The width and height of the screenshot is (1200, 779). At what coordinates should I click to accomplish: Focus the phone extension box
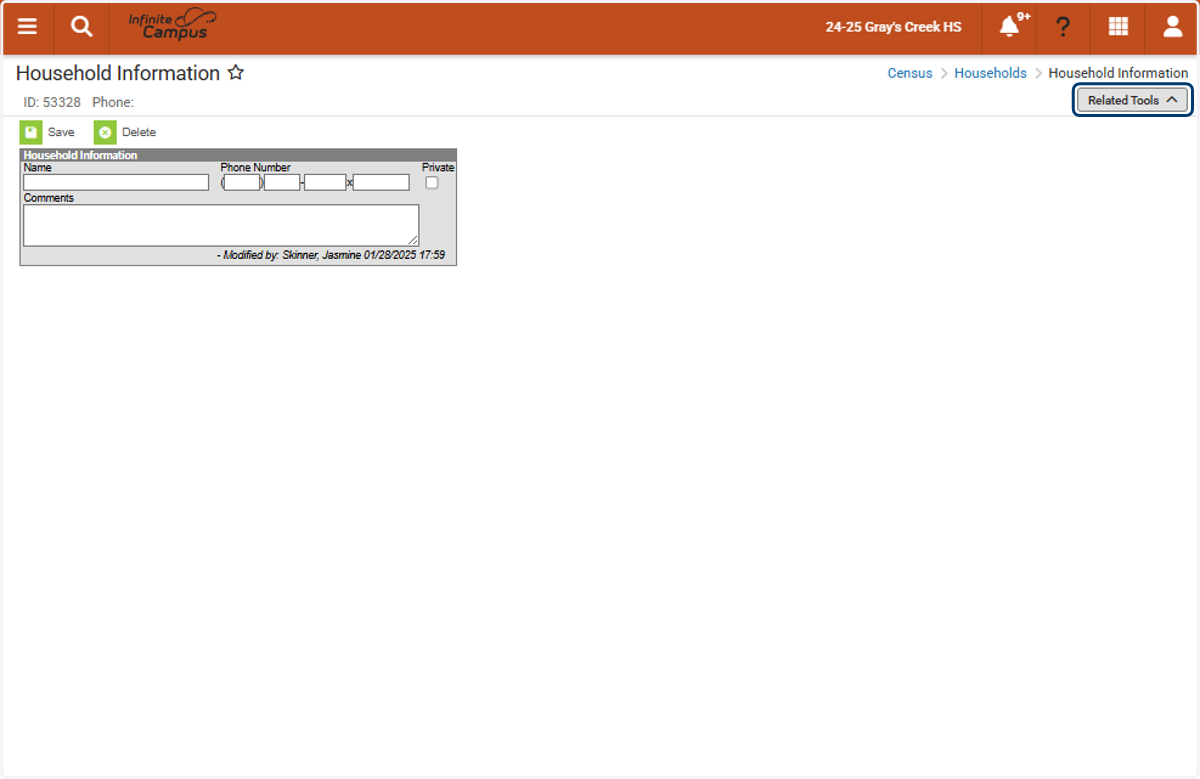point(381,182)
